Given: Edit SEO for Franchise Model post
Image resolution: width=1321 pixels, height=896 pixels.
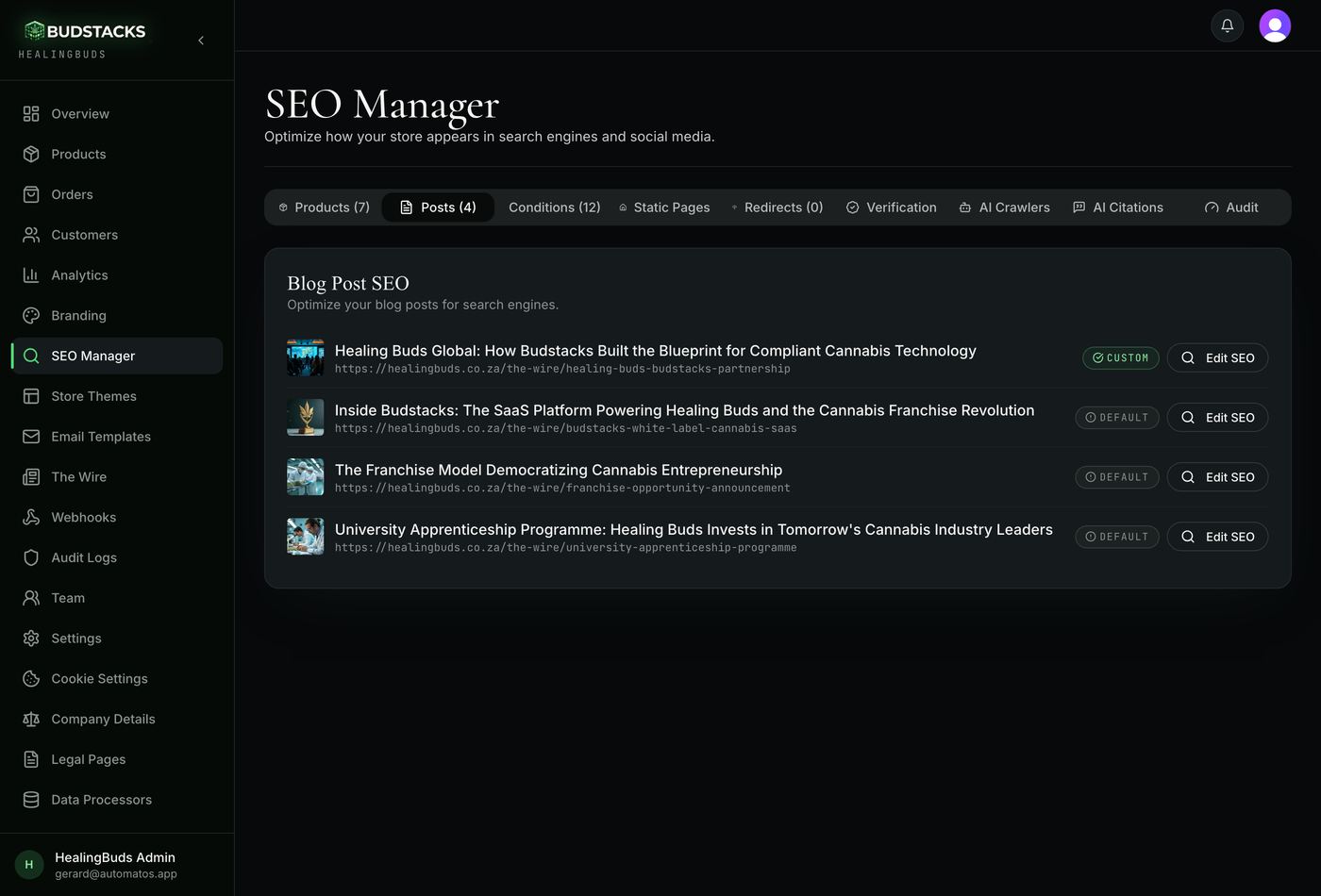Looking at the screenshot, I should tap(1217, 477).
